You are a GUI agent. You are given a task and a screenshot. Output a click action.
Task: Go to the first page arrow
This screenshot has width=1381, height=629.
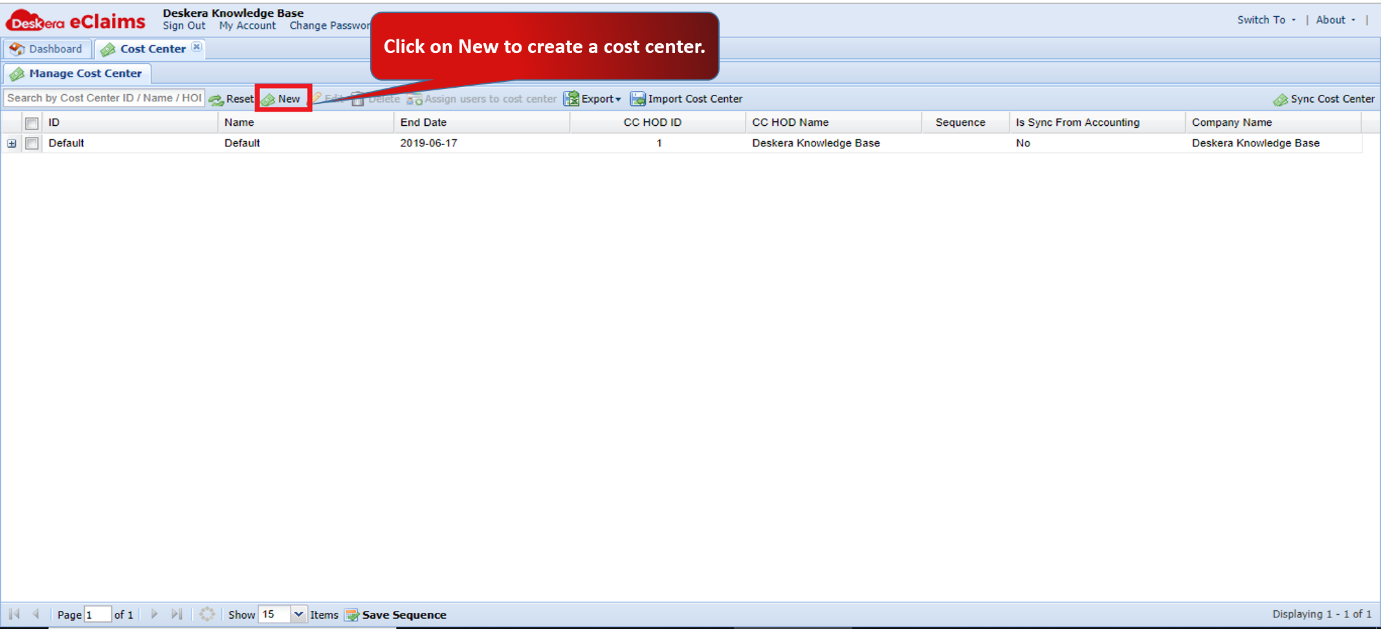15,614
